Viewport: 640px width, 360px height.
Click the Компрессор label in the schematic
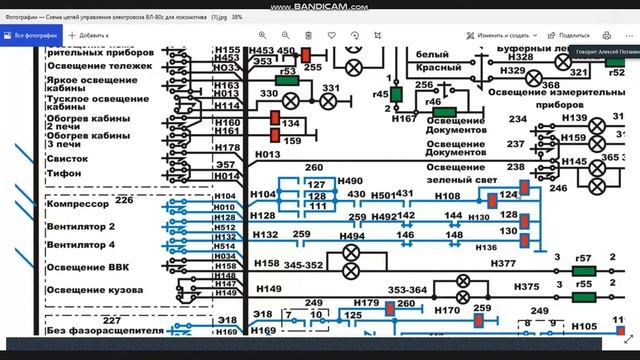tap(78, 204)
